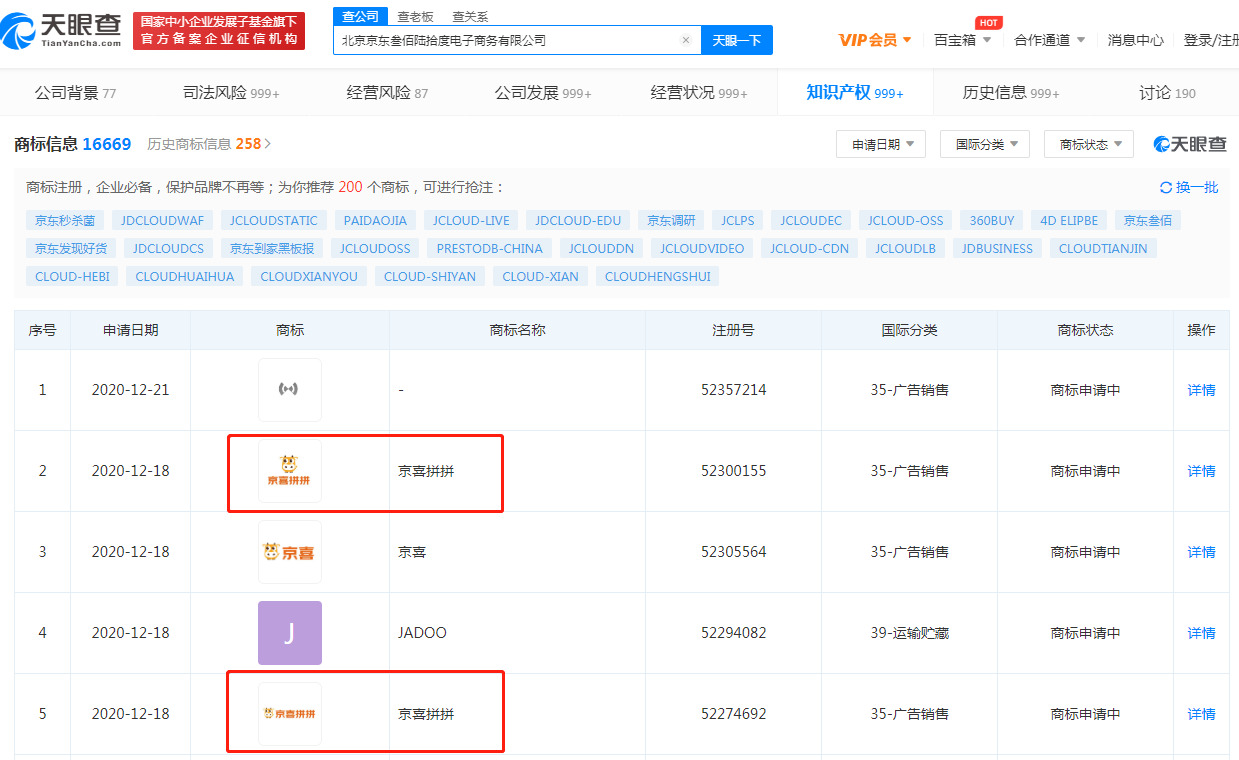Select the 京东到家黑板报 trademark tag
This screenshot has width=1239, height=760.
click(x=272, y=248)
